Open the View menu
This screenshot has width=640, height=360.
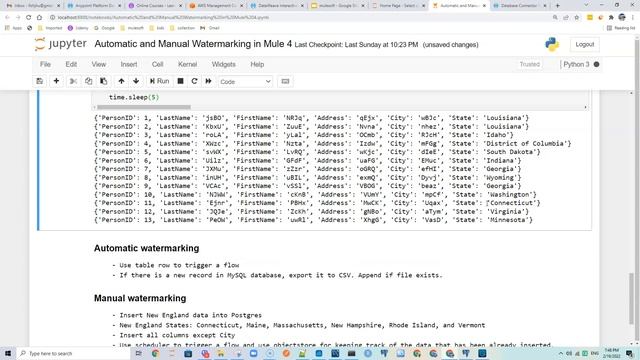(98, 64)
